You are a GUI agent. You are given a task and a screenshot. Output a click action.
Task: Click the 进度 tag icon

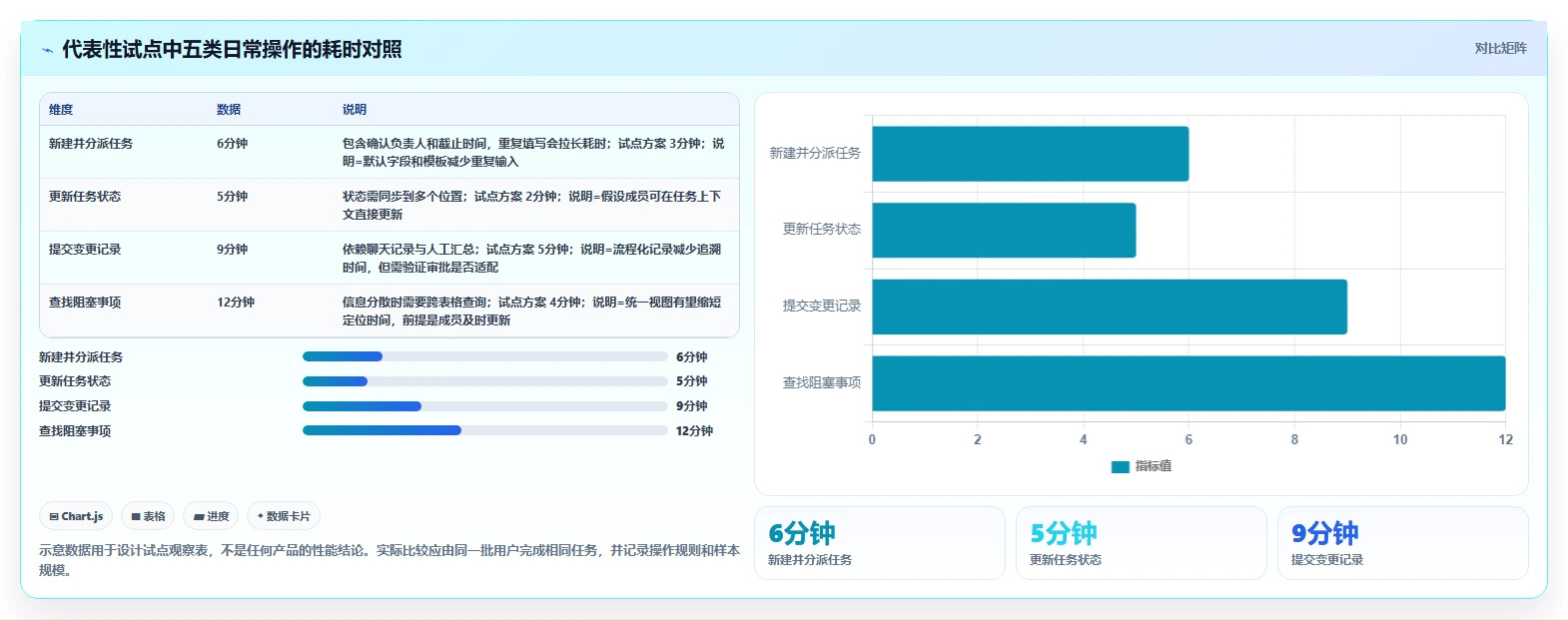point(199,517)
